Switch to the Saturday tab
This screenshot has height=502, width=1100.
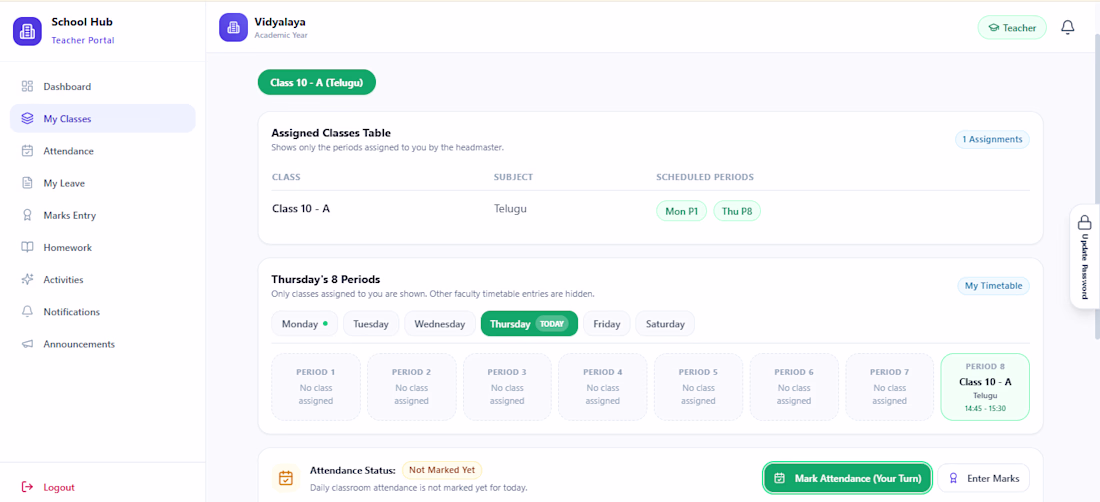[x=665, y=324]
